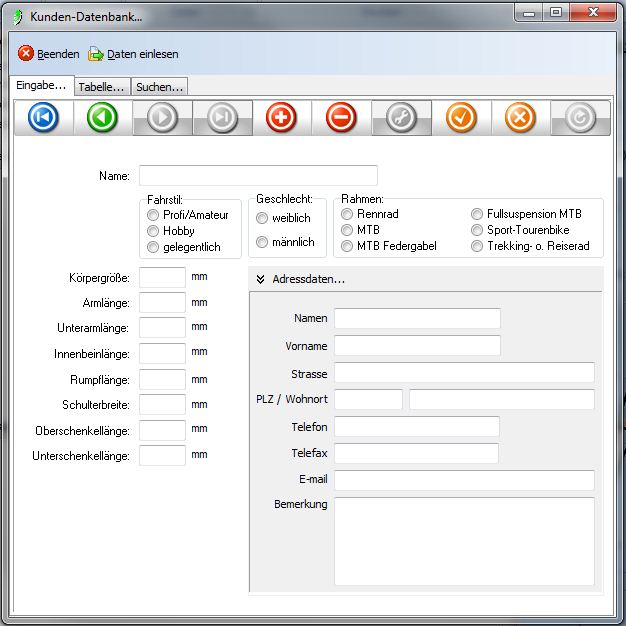Click the Körpergröße input field
The image size is (626, 626).
point(162,277)
